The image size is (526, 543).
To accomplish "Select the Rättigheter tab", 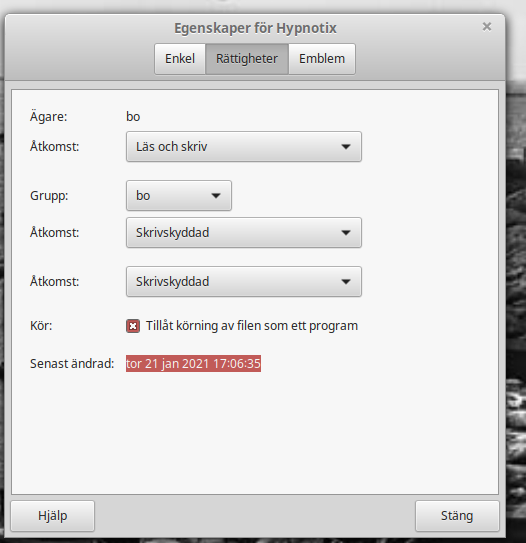I will tap(247, 59).
